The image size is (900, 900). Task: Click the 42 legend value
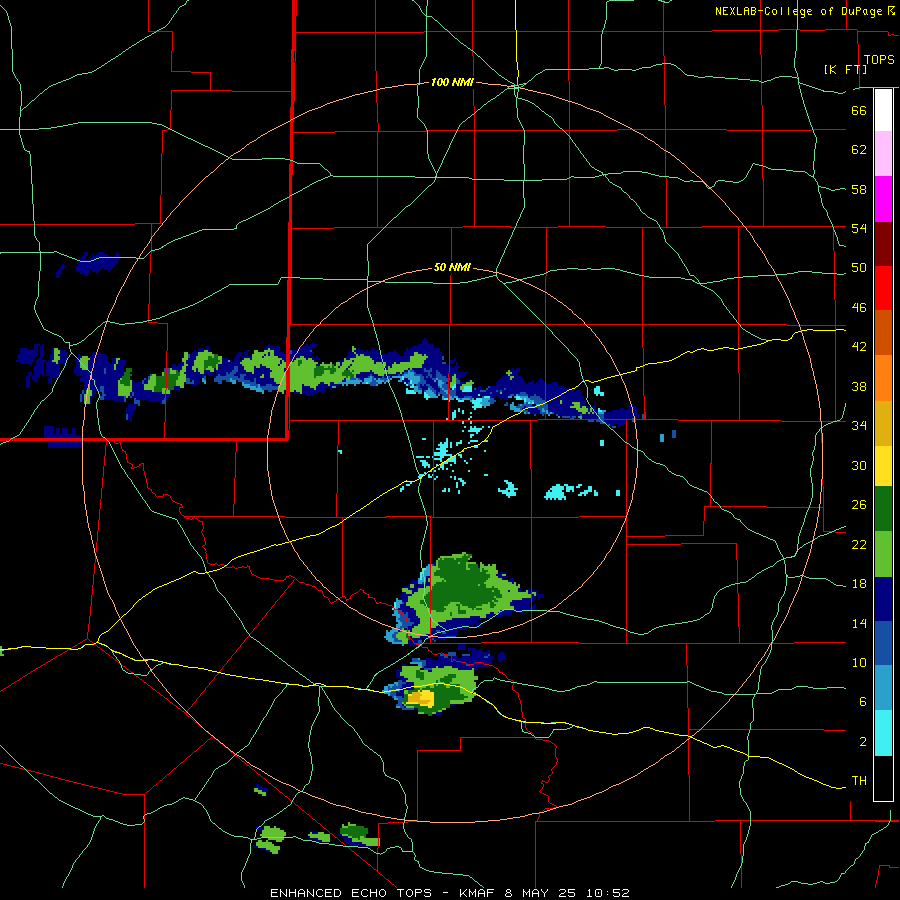(x=859, y=347)
